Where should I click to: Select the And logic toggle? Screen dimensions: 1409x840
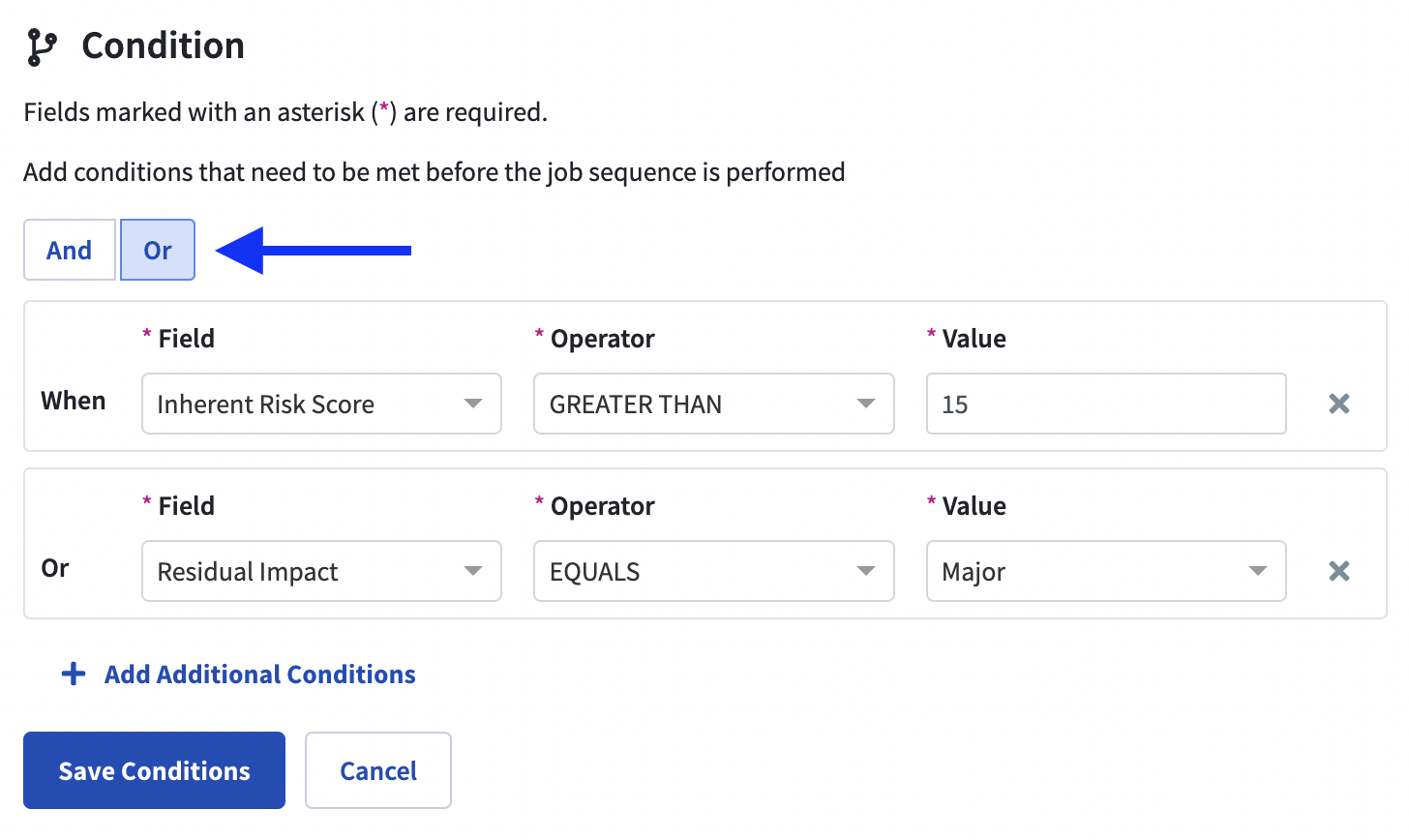pyautogui.click(x=70, y=250)
